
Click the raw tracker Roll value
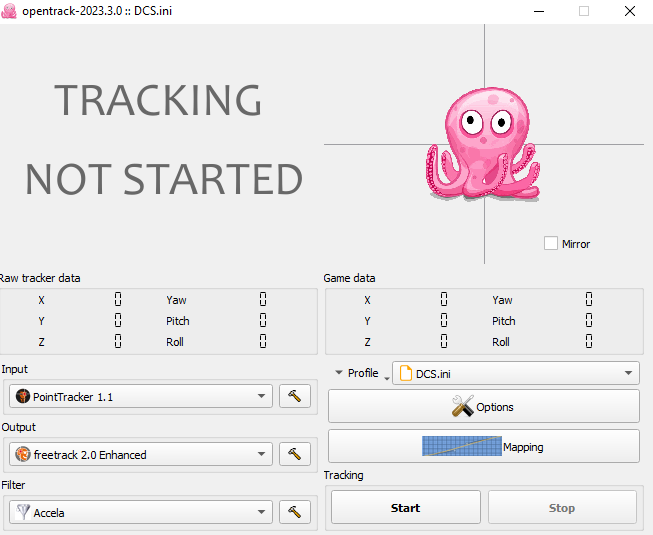[x=263, y=341]
